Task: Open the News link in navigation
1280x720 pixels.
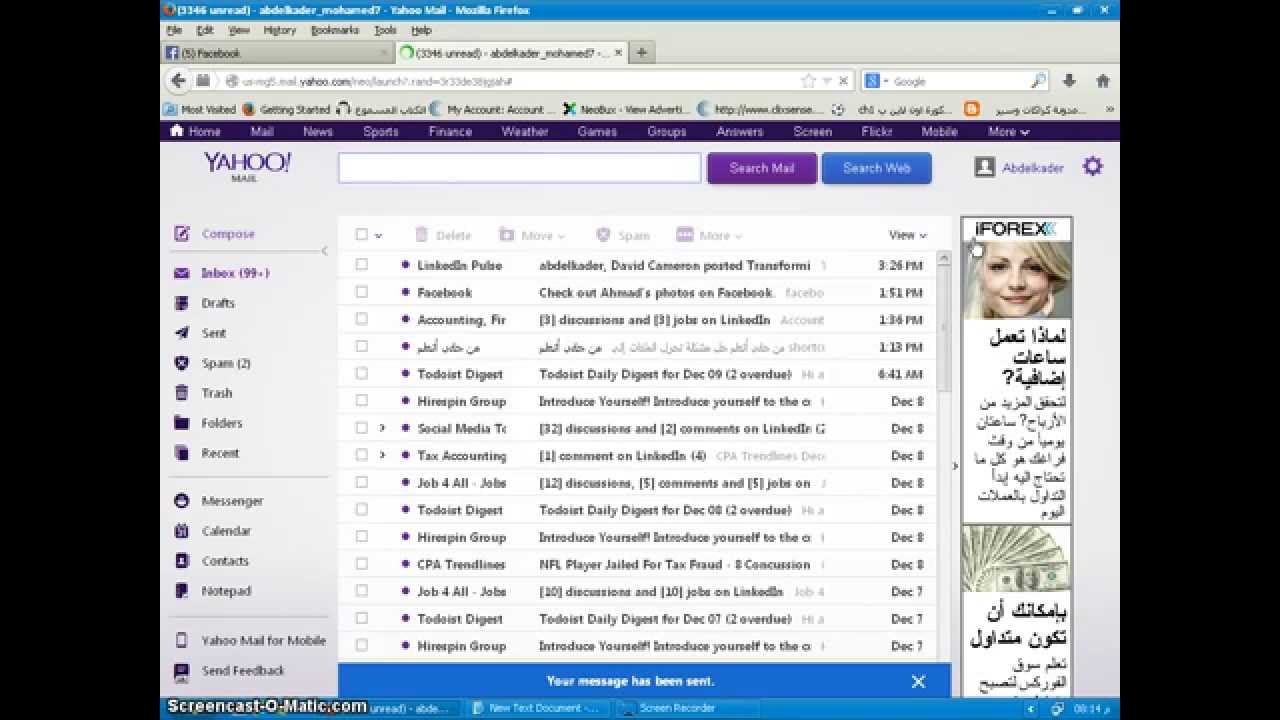Action: [x=318, y=131]
